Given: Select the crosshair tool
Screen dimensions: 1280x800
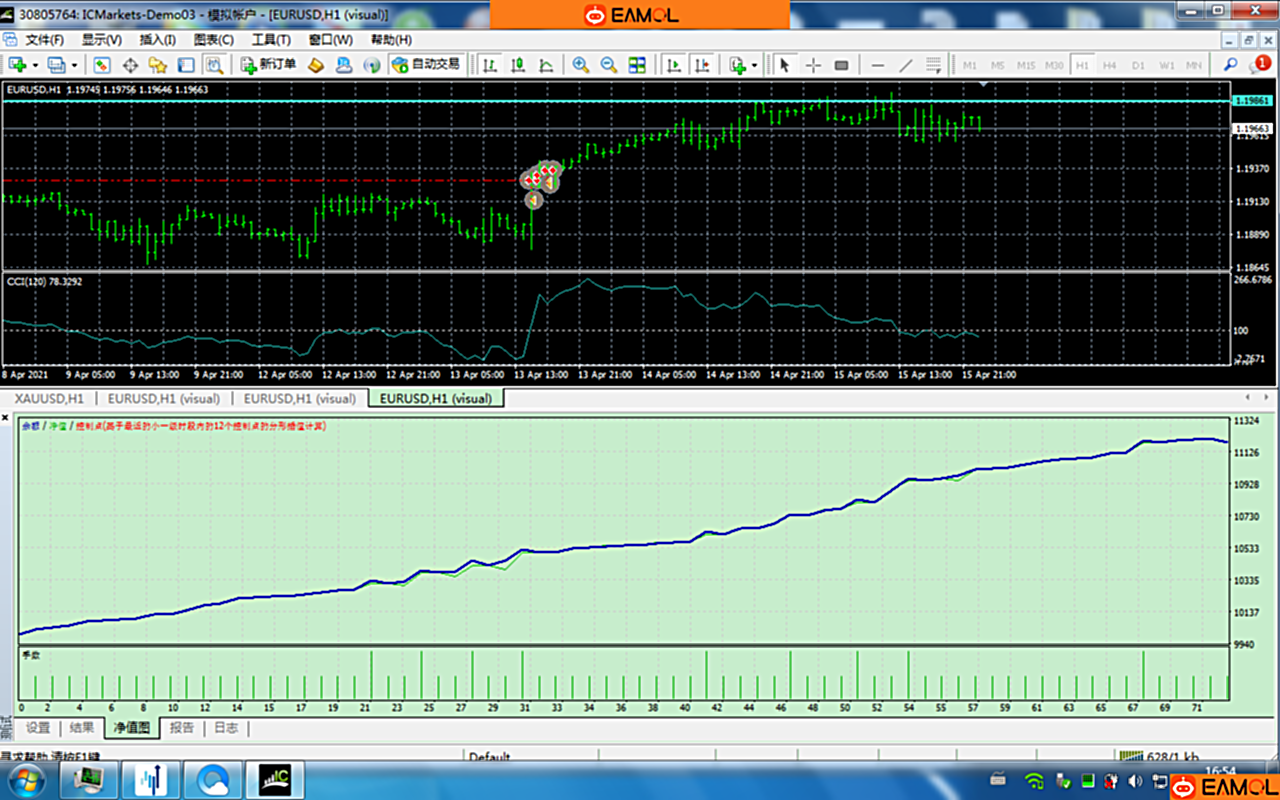Looking at the screenshot, I should pos(813,65).
